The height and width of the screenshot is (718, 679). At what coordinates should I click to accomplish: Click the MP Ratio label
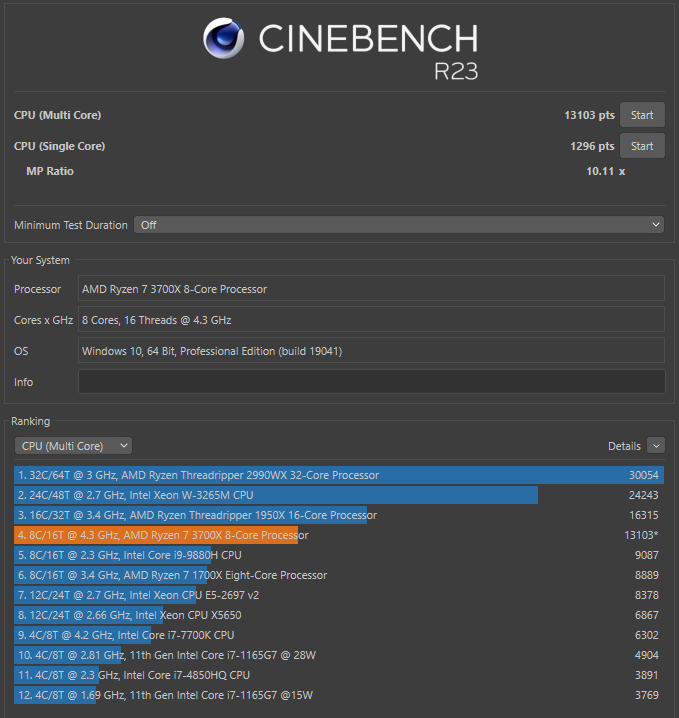(x=50, y=171)
